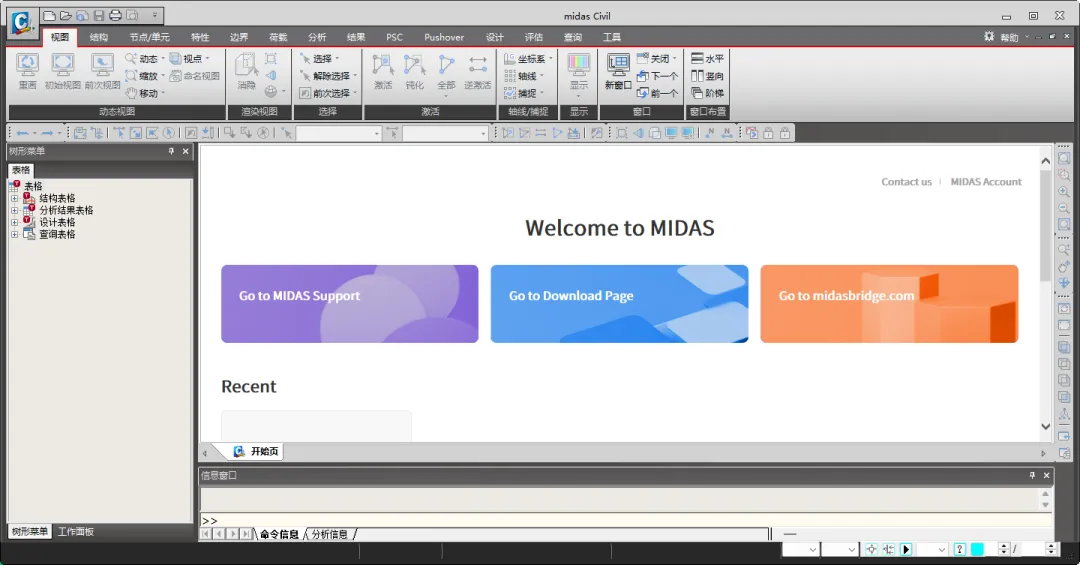Click the 消隐 hidden-line render icon
The height and width of the screenshot is (565, 1080).
[x=247, y=65]
